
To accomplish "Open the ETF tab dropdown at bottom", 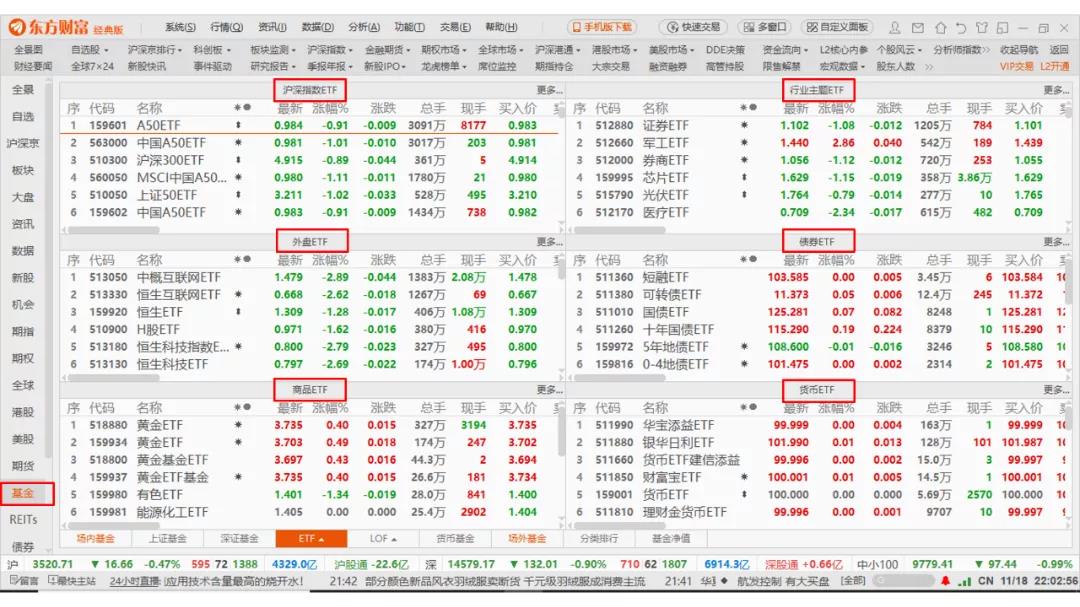I will [311, 538].
